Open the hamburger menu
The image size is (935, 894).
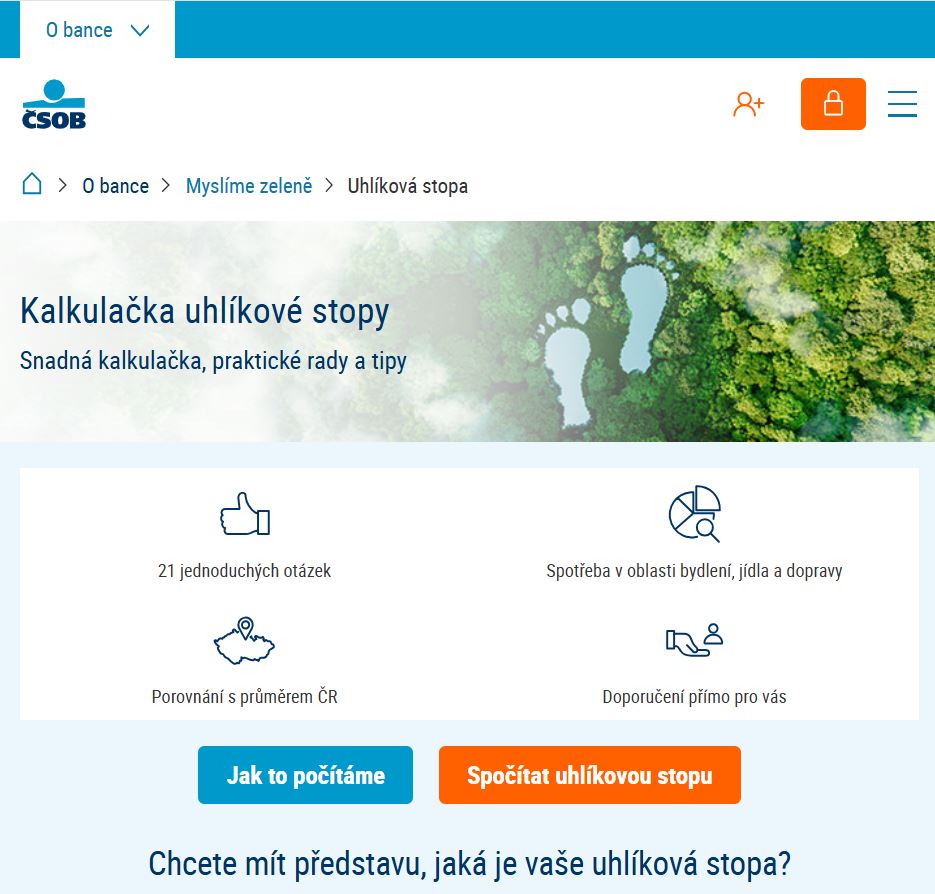point(902,104)
